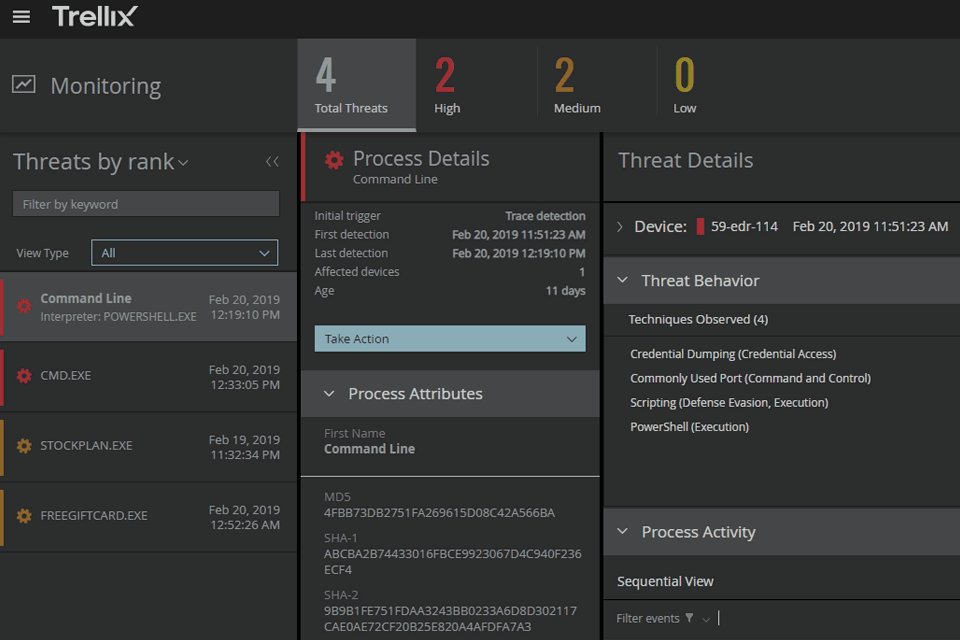Collapse the Process Attributes section

point(329,393)
